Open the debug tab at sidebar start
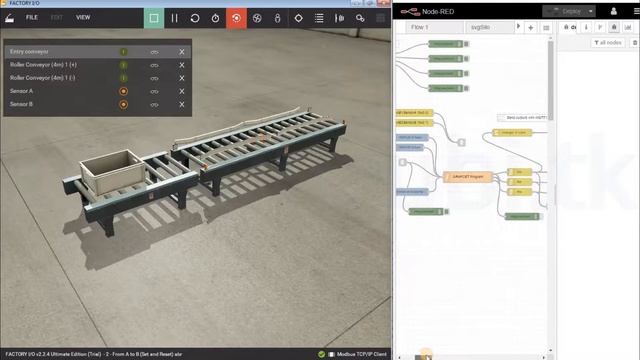 click(569, 27)
